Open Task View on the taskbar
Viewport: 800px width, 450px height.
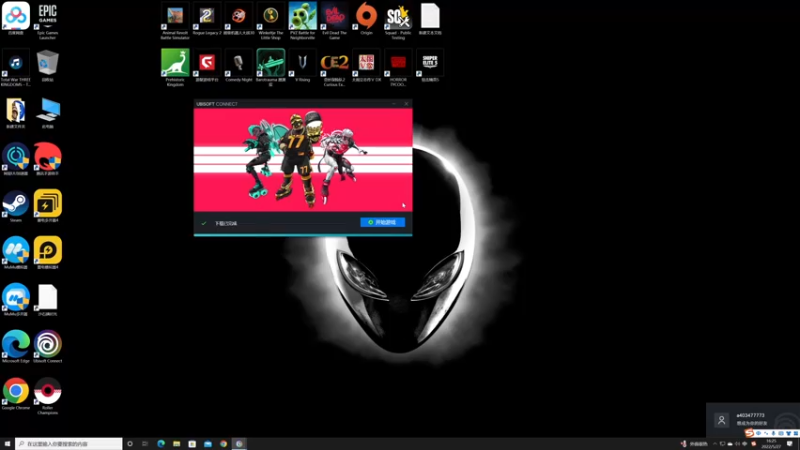(x=145, y=444)
